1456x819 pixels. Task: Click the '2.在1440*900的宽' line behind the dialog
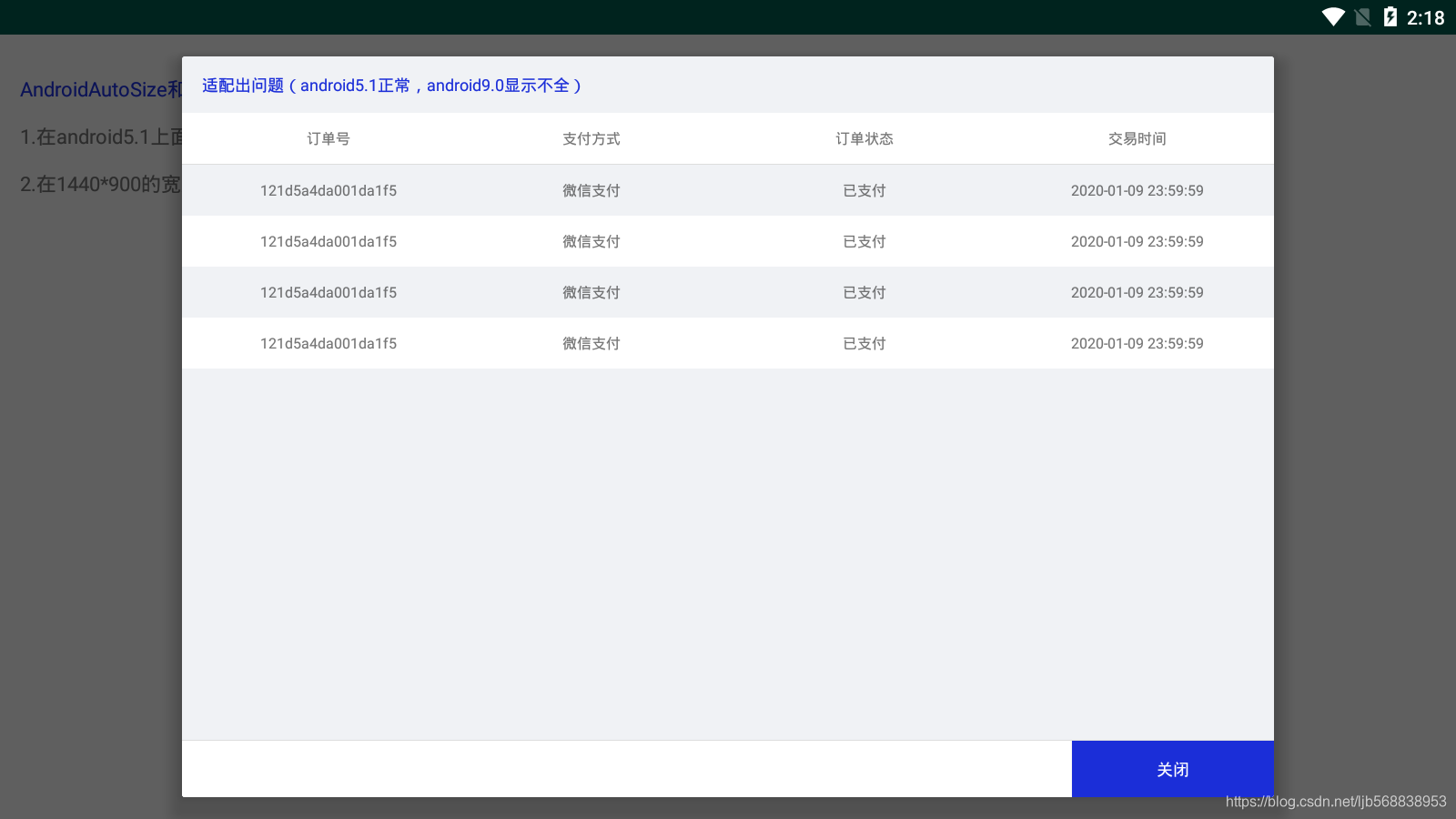(x=101, y=184)
